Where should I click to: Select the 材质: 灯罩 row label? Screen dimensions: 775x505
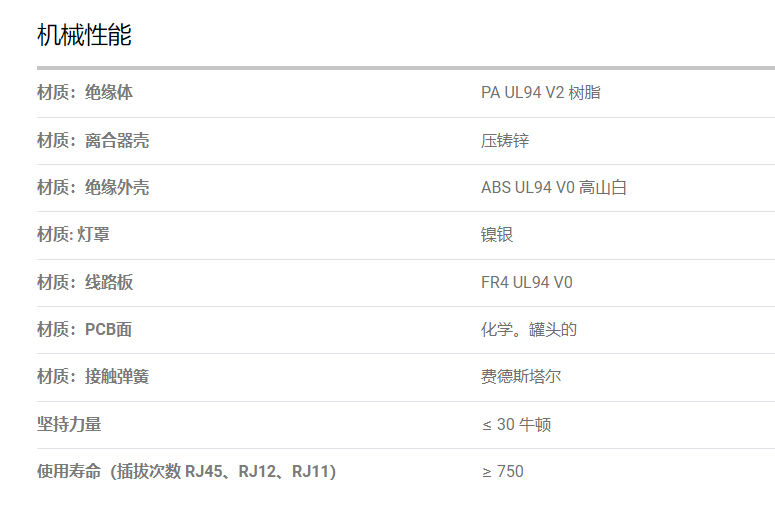click(x=73, y=234)
